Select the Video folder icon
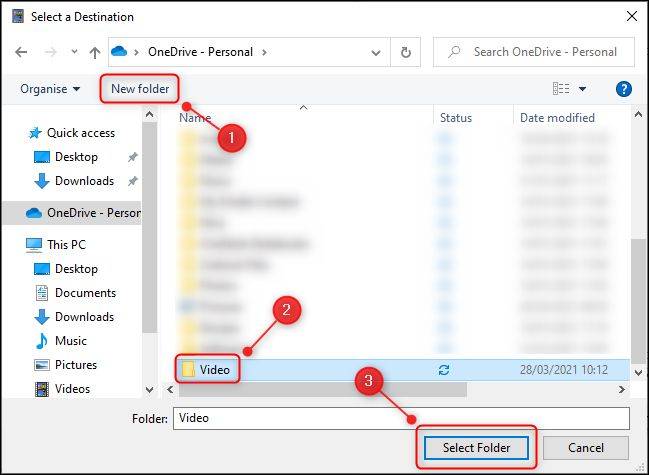Image resolution: width=649 pixels, height=475 pixels. point(188,369)
